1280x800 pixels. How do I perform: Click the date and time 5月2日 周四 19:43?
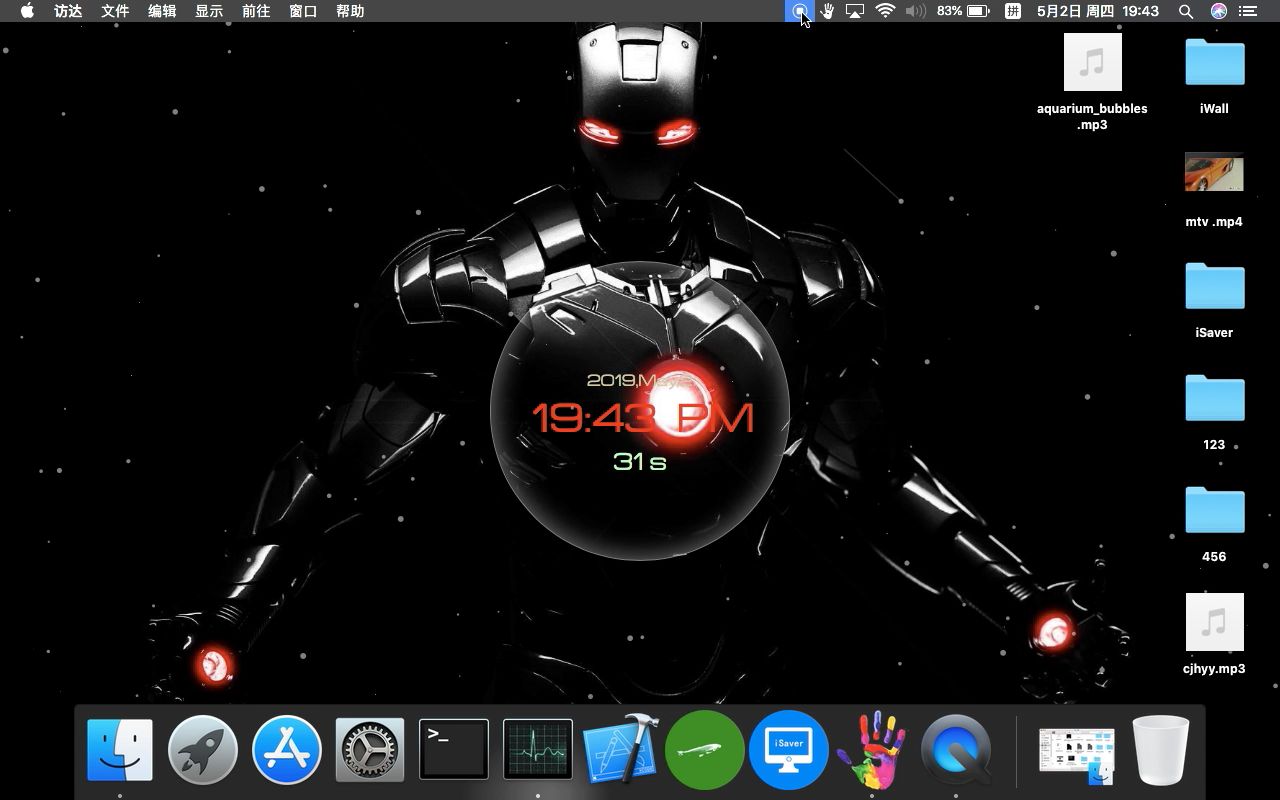(x=1097, y=11)
